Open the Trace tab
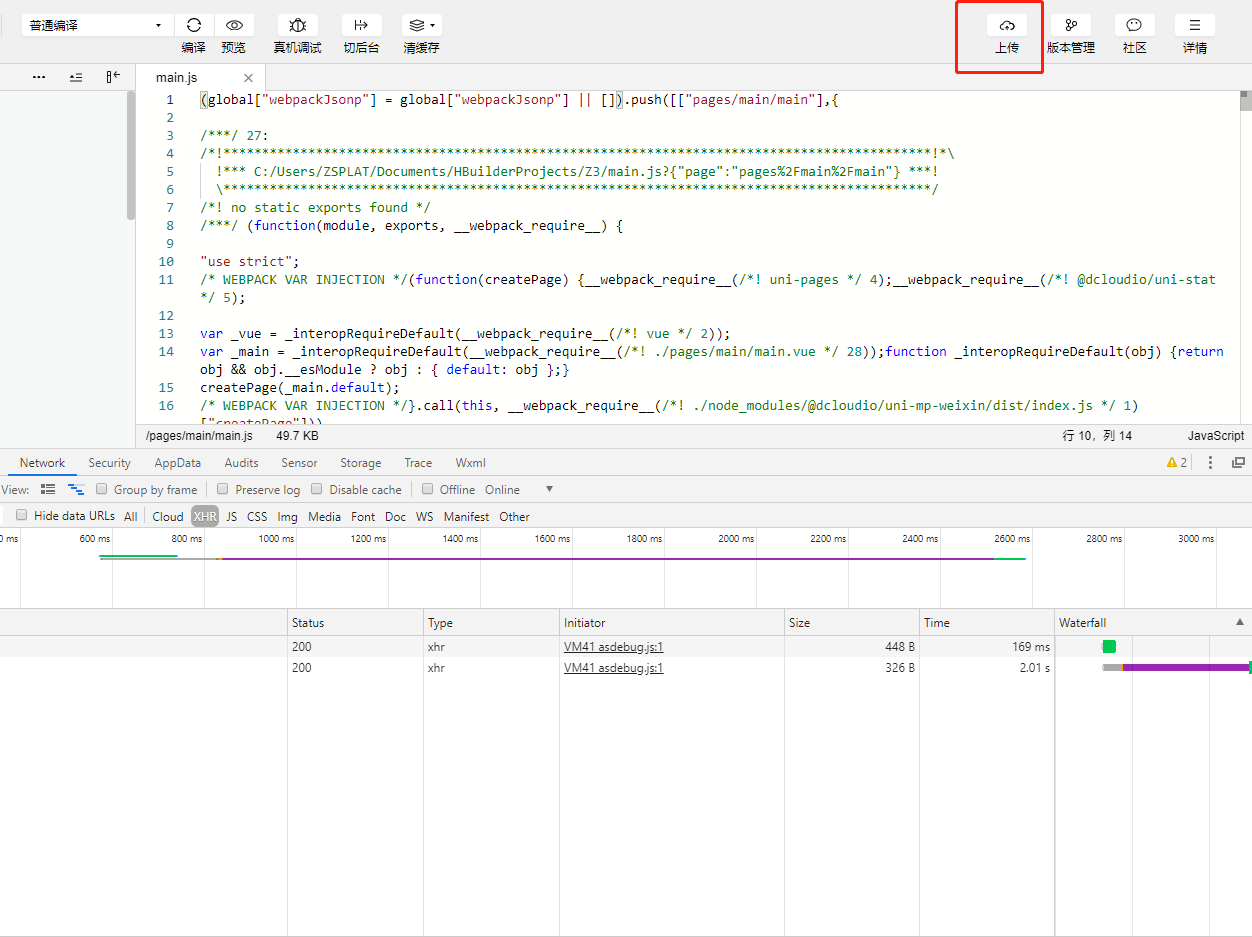 [x=418, y=463]
